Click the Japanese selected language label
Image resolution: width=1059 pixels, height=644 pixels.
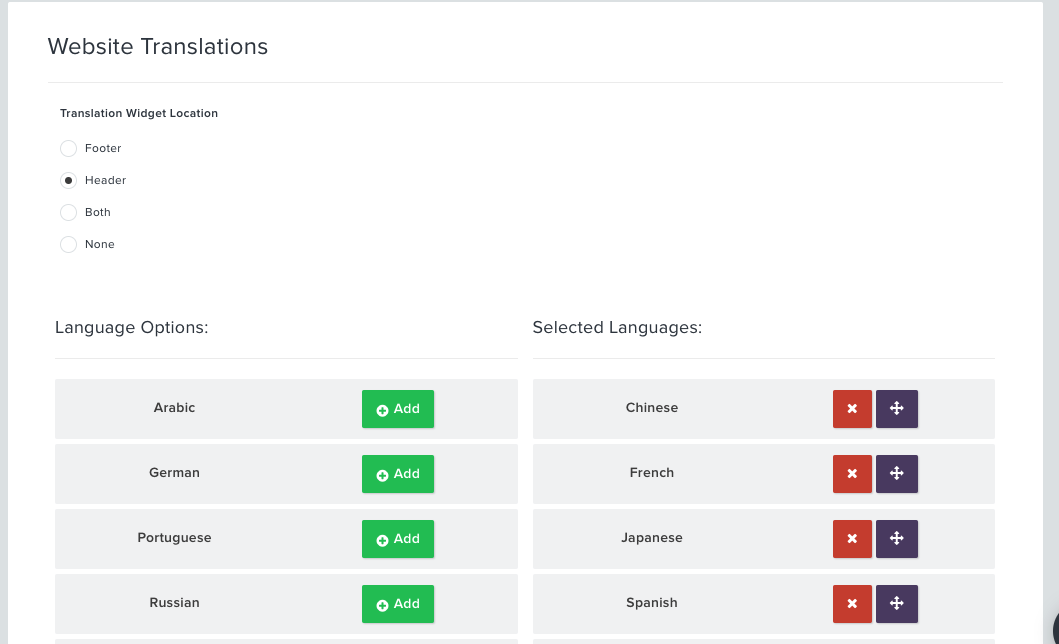click(x=652, y=538)
